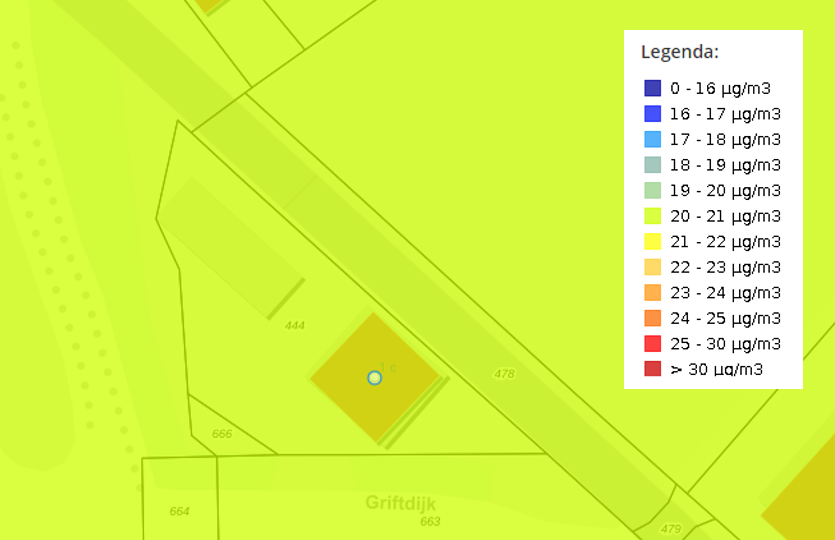Image resolution: width=835 pixels, height=540 pixels.
Task: Click the > 30 µg/m3 dark red swatch
Action: click(652, 369)
